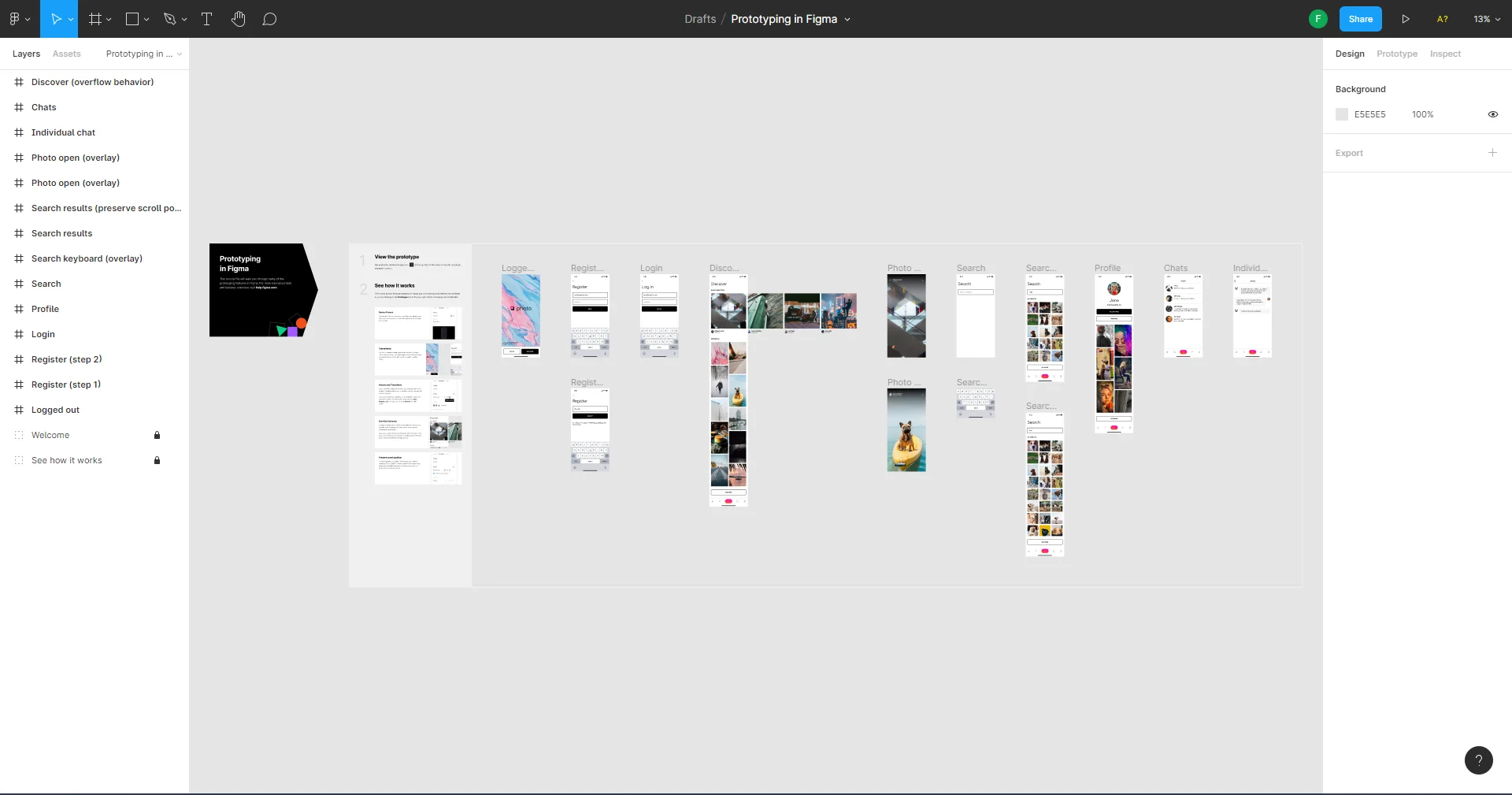This screenshot has height=795, width=1512.
Task: Open the 13% zoom dropdown
Action: point(1487,19)
